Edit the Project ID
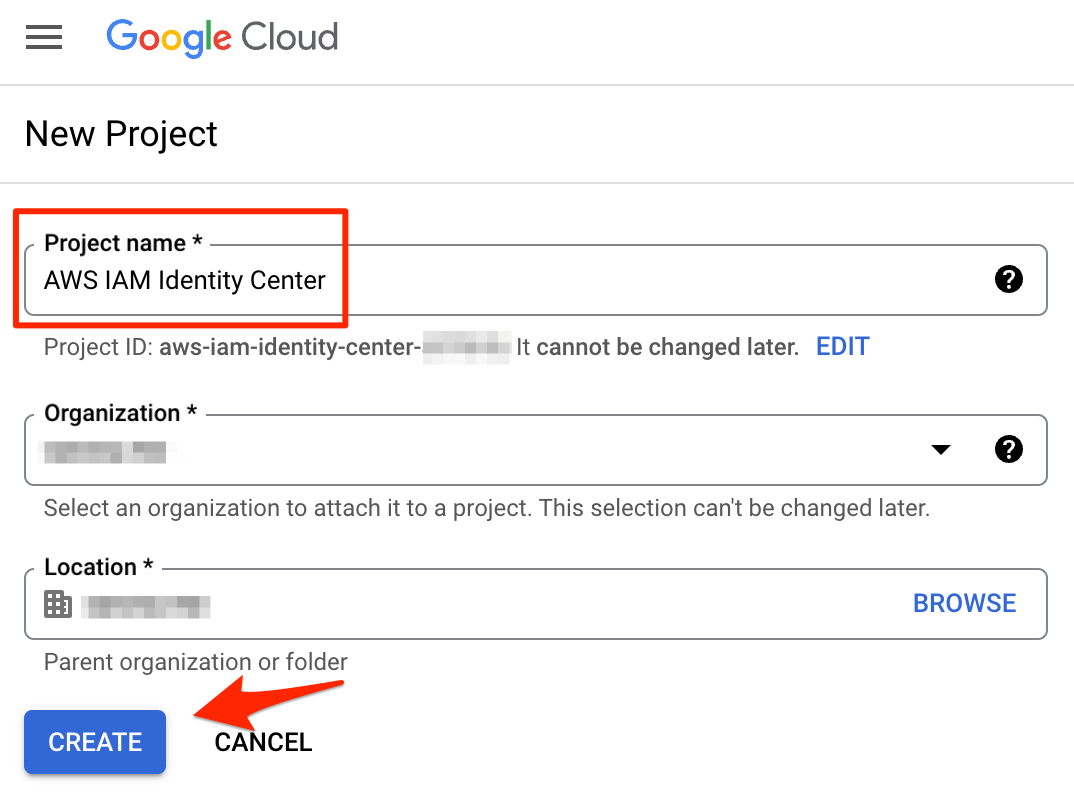The height and width of the screenshot is (806, 1074). 842,347
